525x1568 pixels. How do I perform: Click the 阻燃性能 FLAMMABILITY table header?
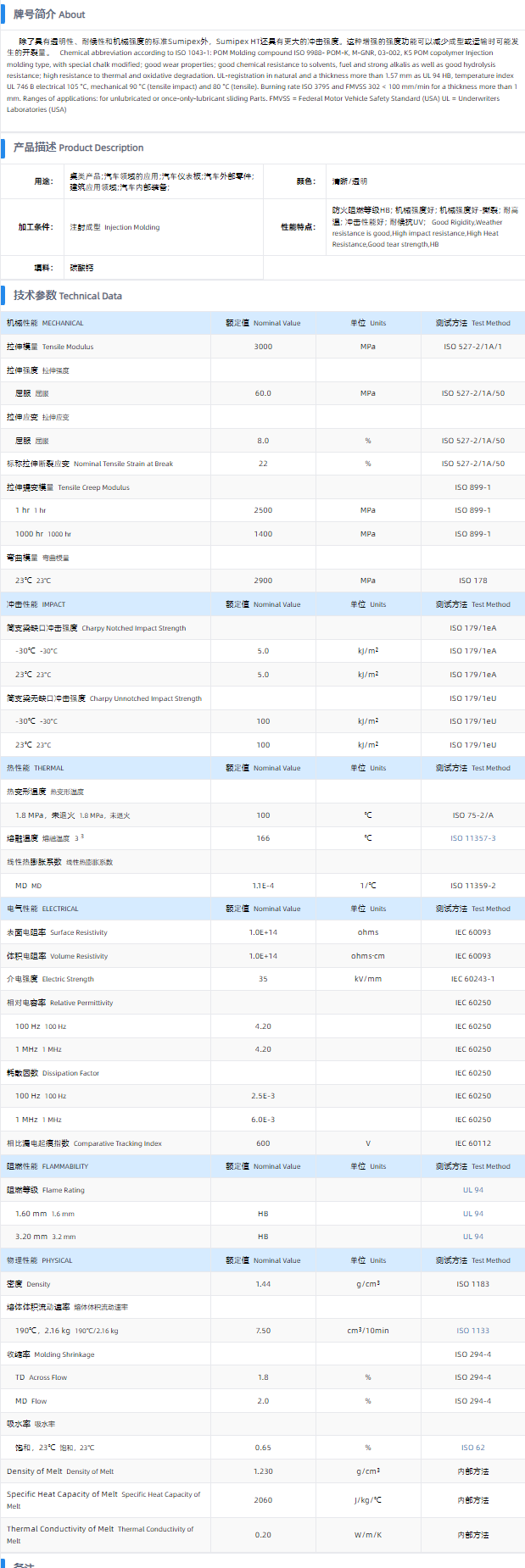(47, 1166)
